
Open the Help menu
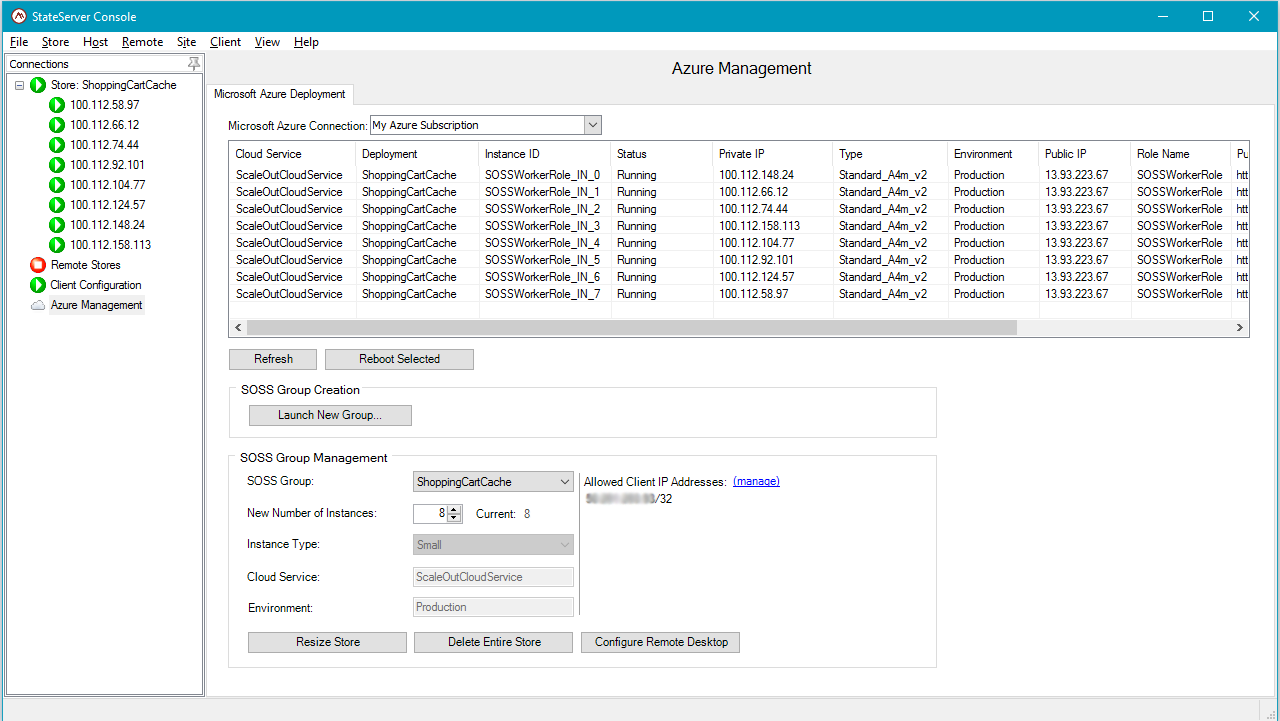tap(307, 42)
